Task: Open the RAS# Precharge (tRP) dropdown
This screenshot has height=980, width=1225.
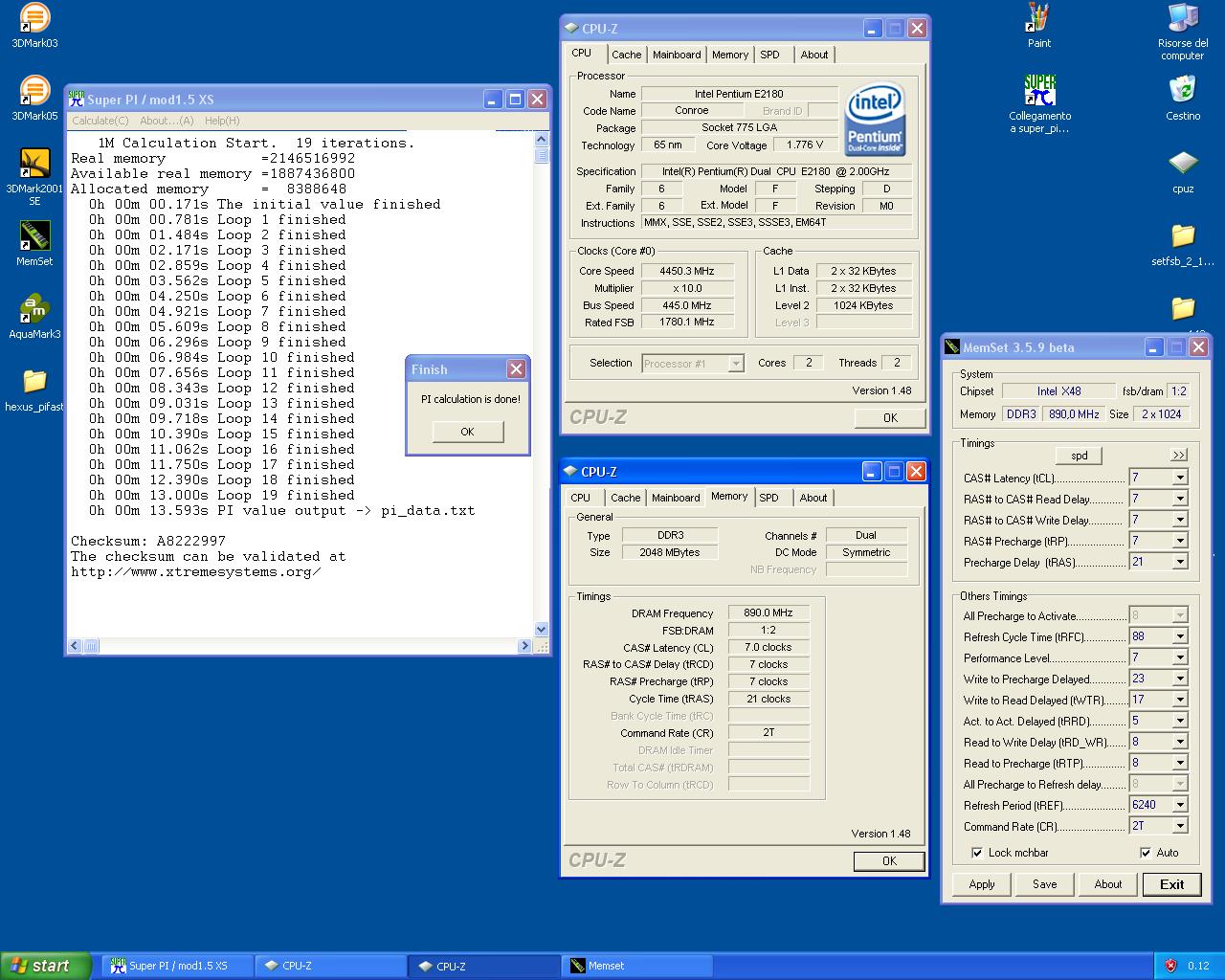Action: tap(1180, 541)
